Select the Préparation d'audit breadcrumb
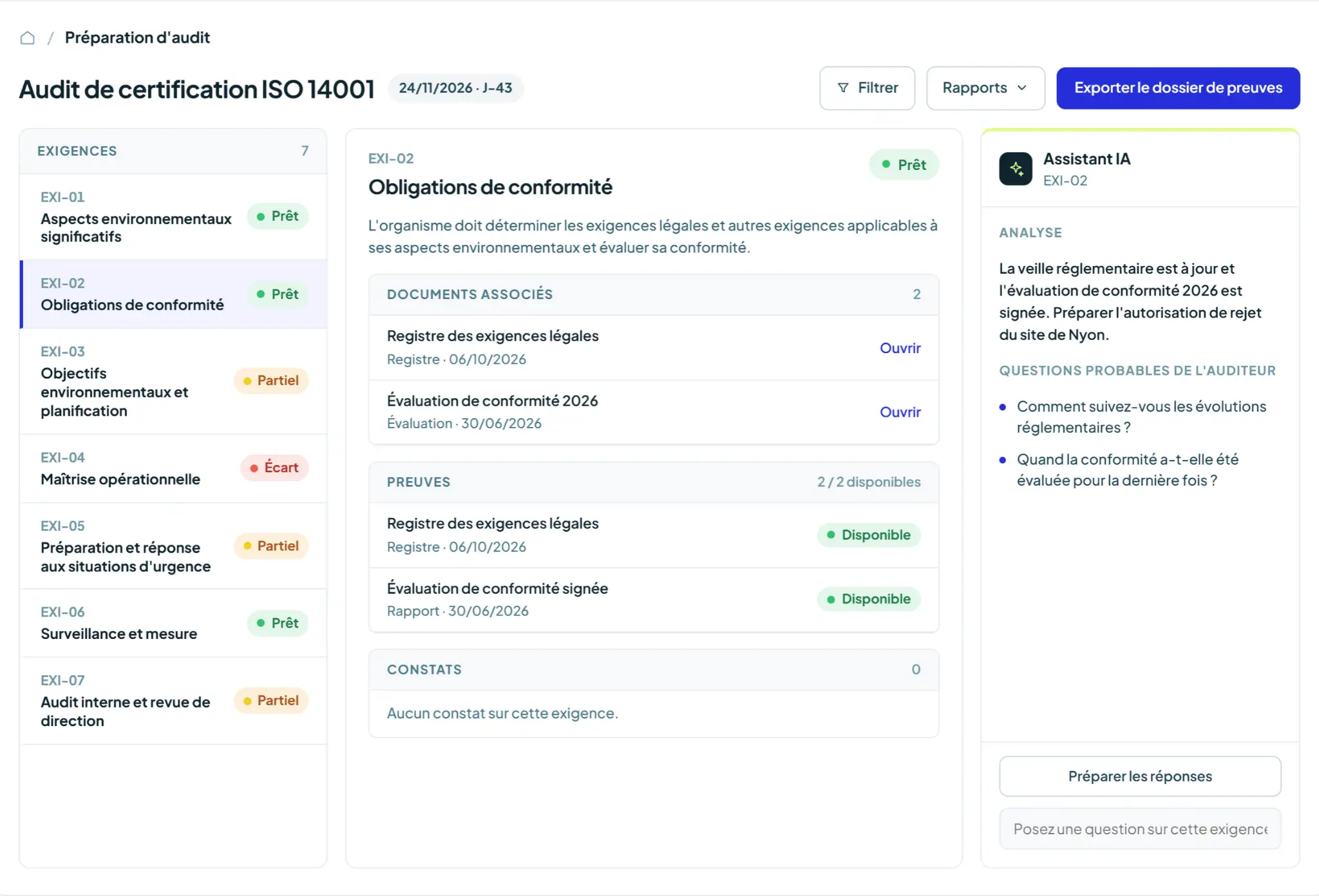Screen dimensions: 1319x896 coord(137,38)
